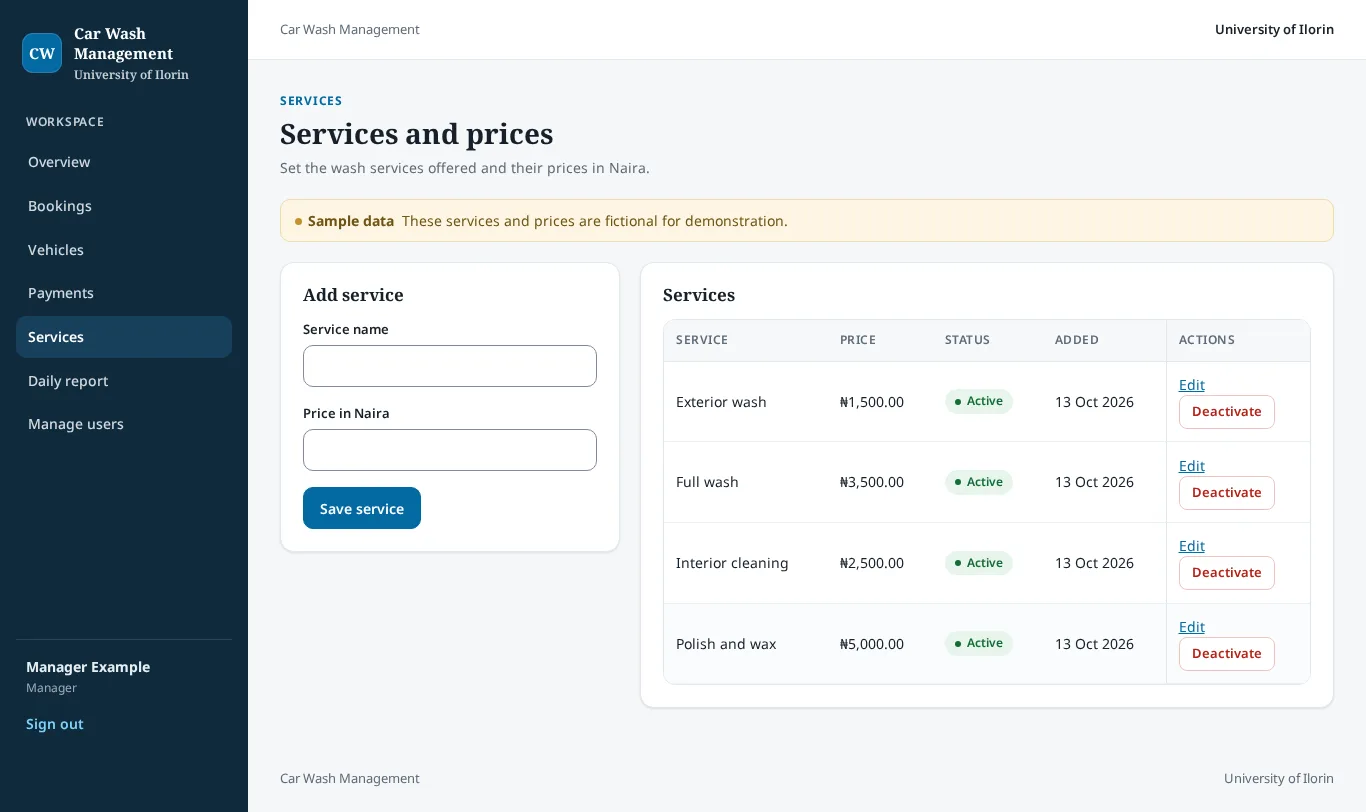Image resolution: width=1366 pixels, height=812 pixels.
Task: Click the Services and prices heading
Action: (417, 134)
